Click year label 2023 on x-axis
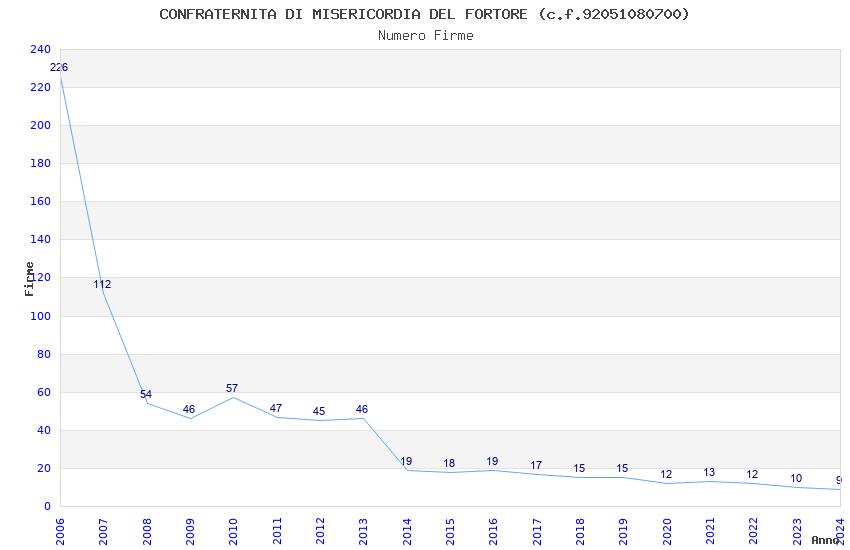This screenshot has width=850, height=550. (x=797, y=531)
